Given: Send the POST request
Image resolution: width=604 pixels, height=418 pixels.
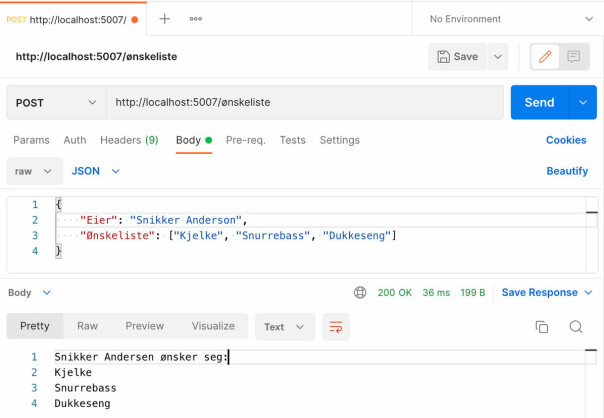Looking at the screenshot, I should click(x=539, y=102).
